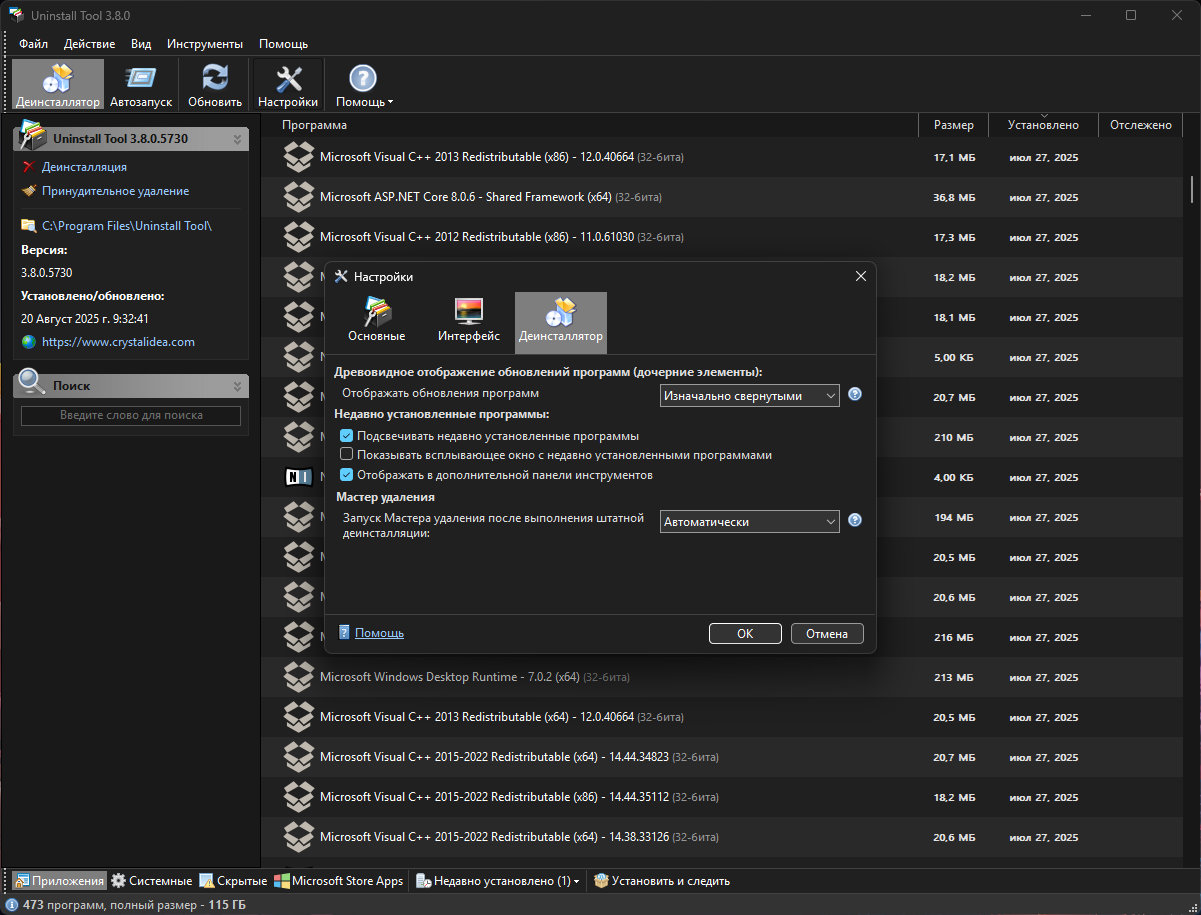Open Настройки wrench toolbar icon
Viewport: 1201px width, 915px height.
[x=288, y=79]
